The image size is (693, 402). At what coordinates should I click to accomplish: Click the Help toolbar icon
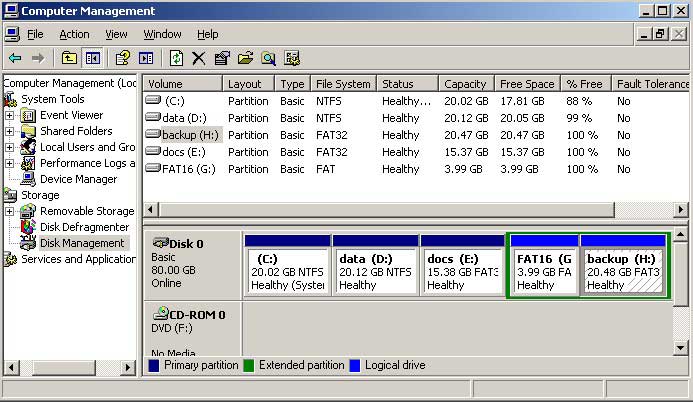click(123, 58)
